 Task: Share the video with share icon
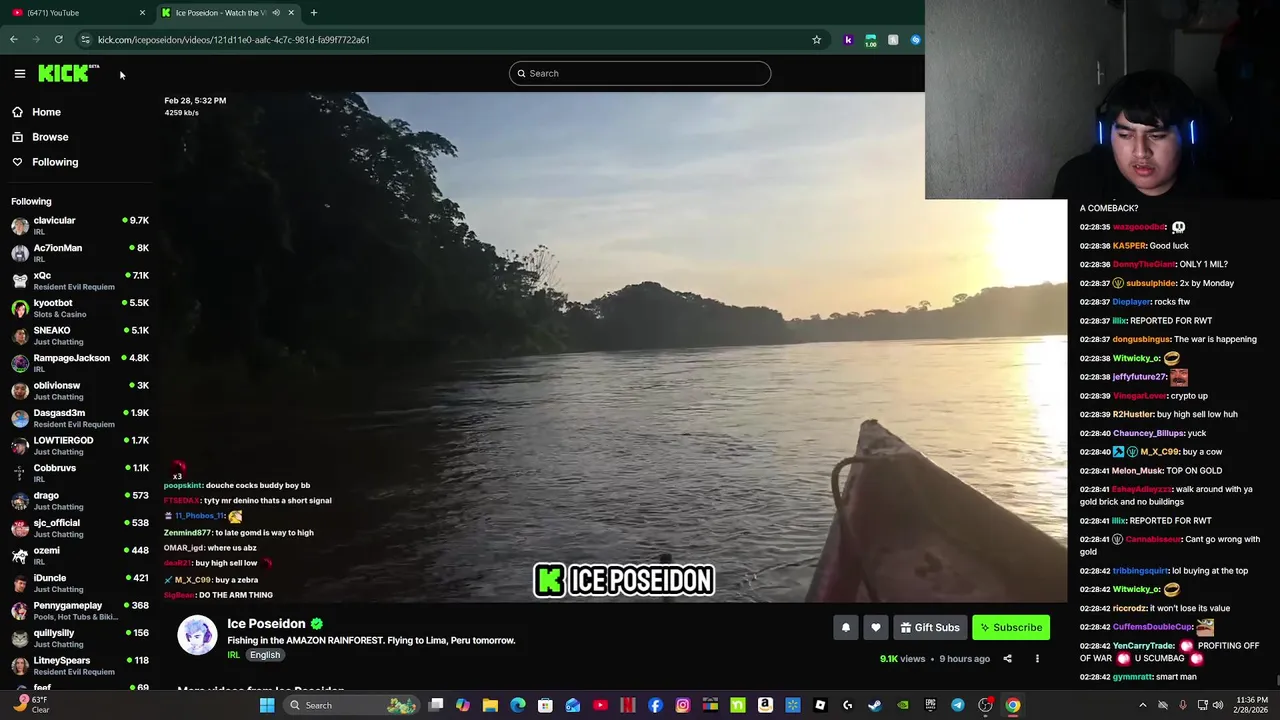[1007, 659]
